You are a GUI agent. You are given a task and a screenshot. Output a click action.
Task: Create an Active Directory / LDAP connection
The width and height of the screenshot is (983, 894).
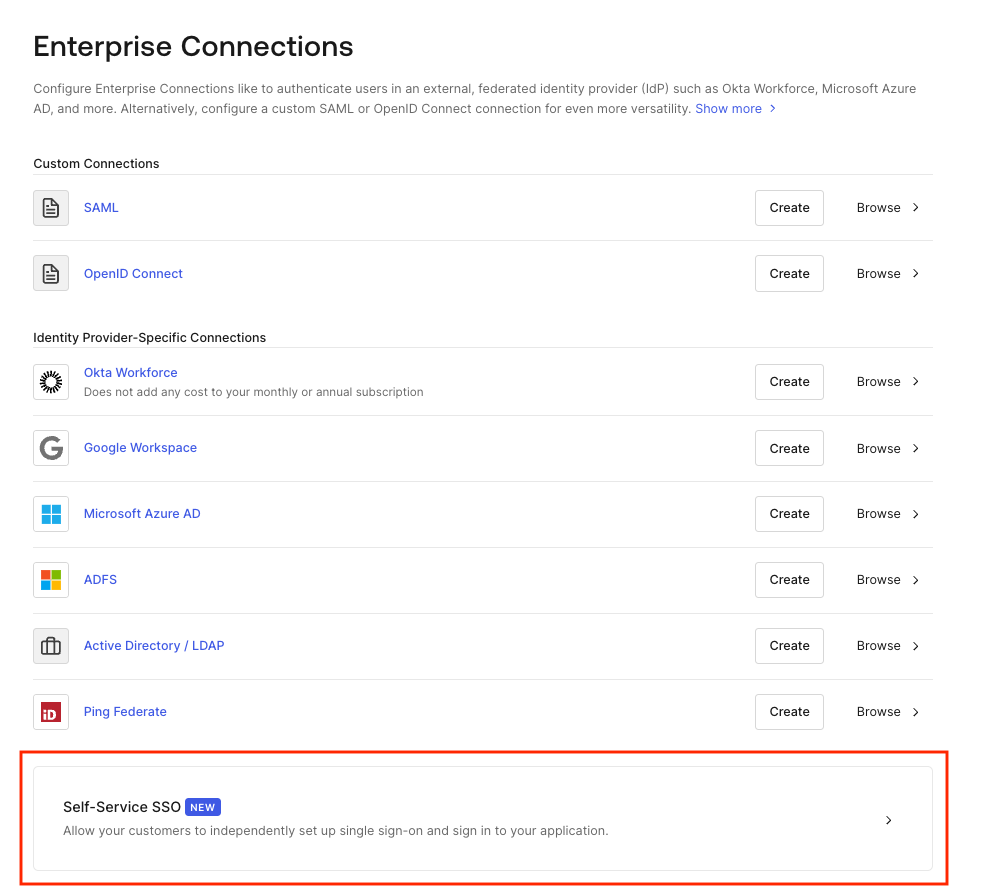(789, 646)
